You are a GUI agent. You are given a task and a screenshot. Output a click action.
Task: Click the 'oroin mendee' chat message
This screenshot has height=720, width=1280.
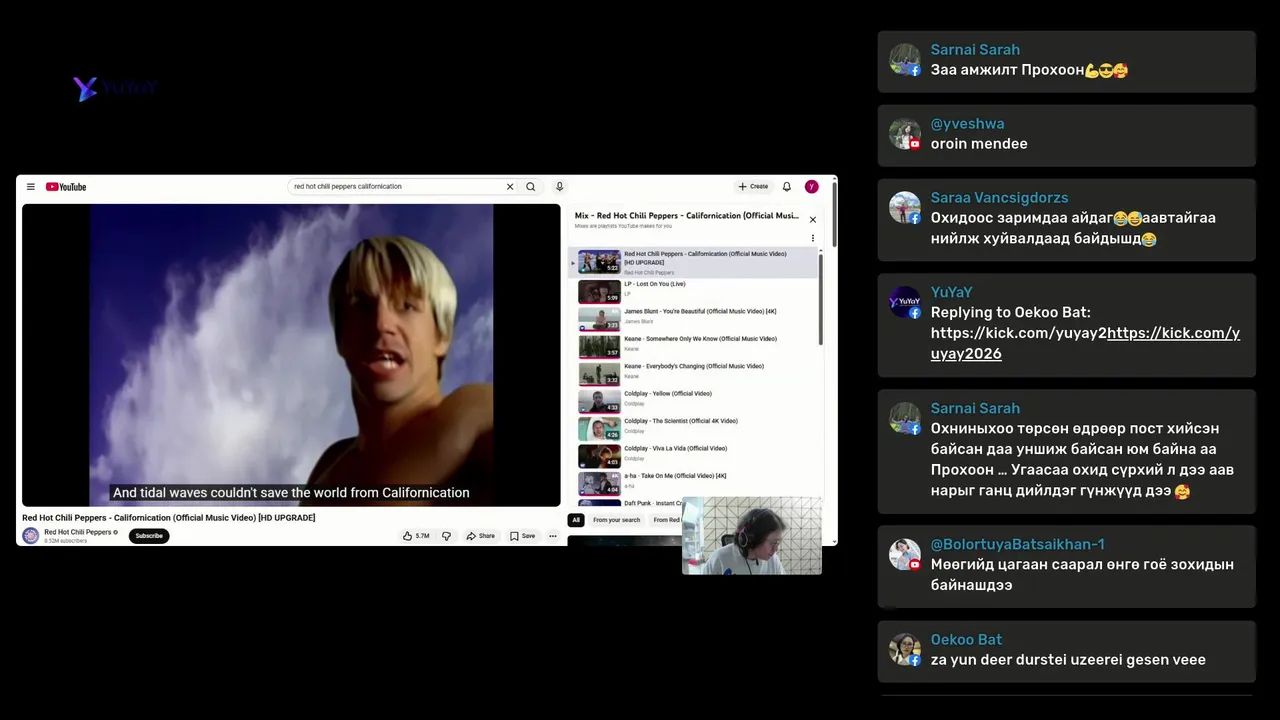coord(979,144)
